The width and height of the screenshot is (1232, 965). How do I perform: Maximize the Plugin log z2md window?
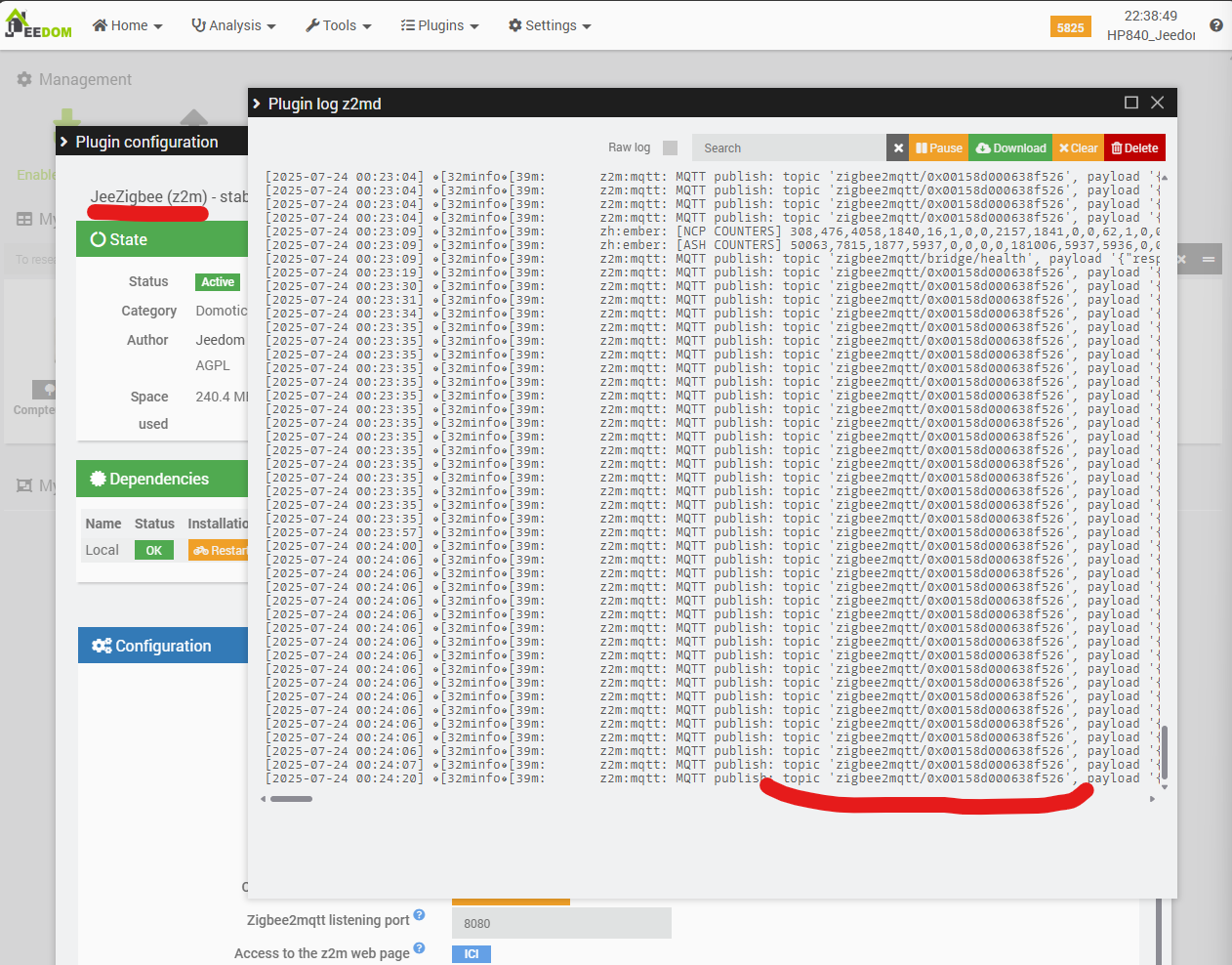pyautogui.click(x=1131, y=103)
